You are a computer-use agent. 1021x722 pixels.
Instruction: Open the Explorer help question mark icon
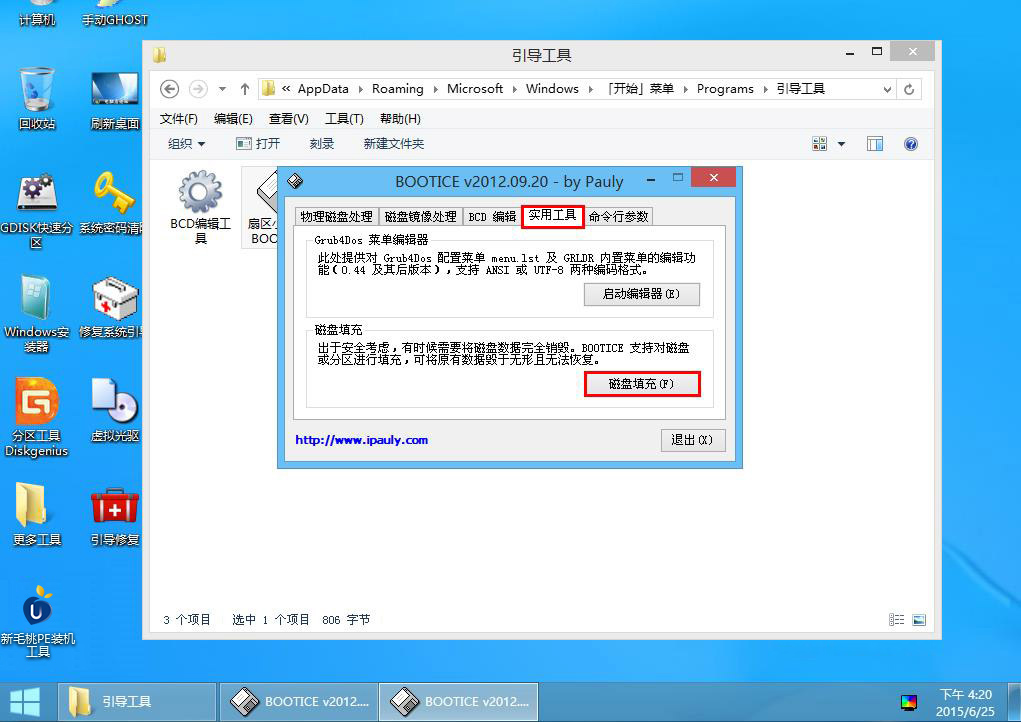[x=911, y=144]
